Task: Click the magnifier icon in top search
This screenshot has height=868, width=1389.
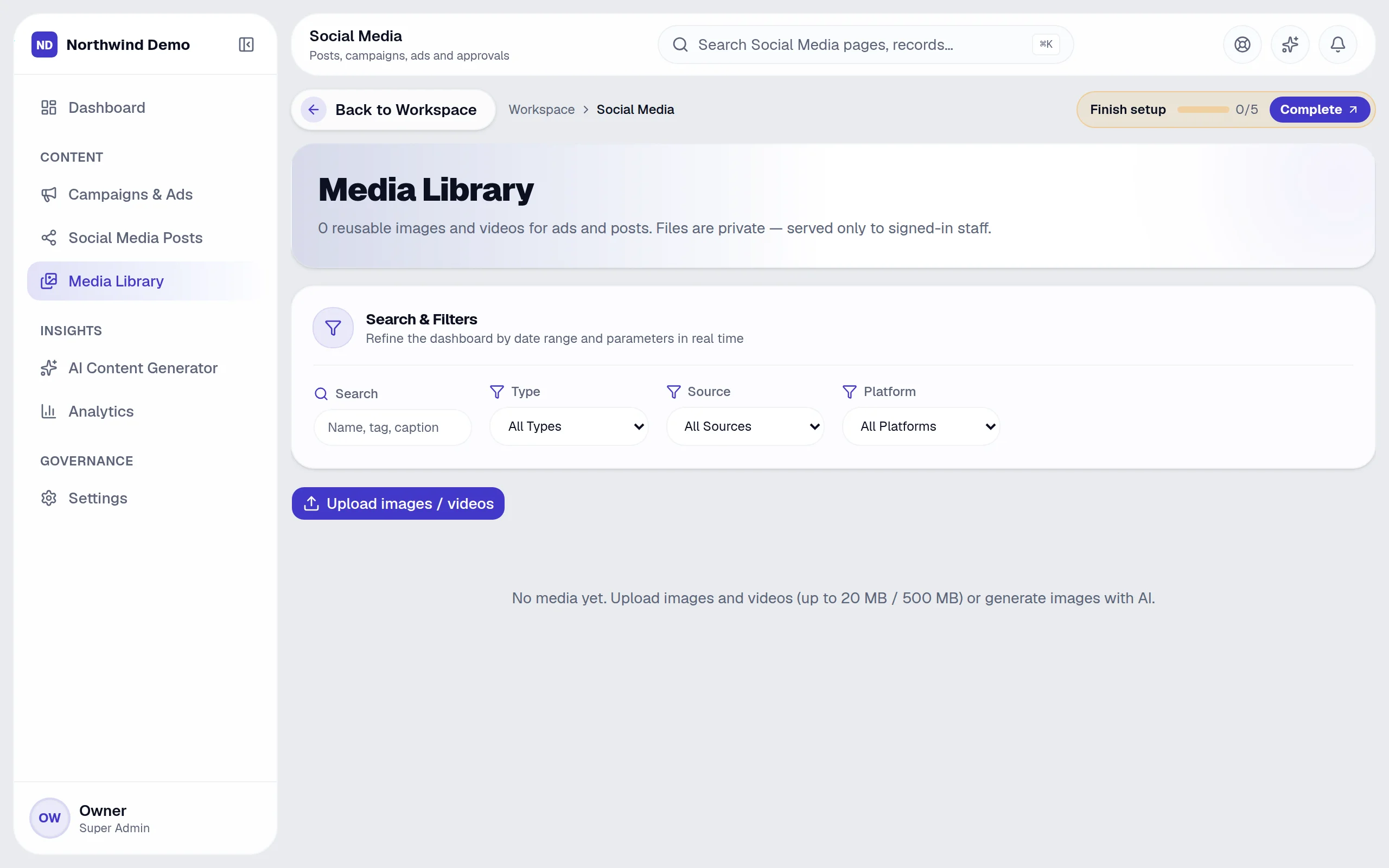Action: click(680, 45)
